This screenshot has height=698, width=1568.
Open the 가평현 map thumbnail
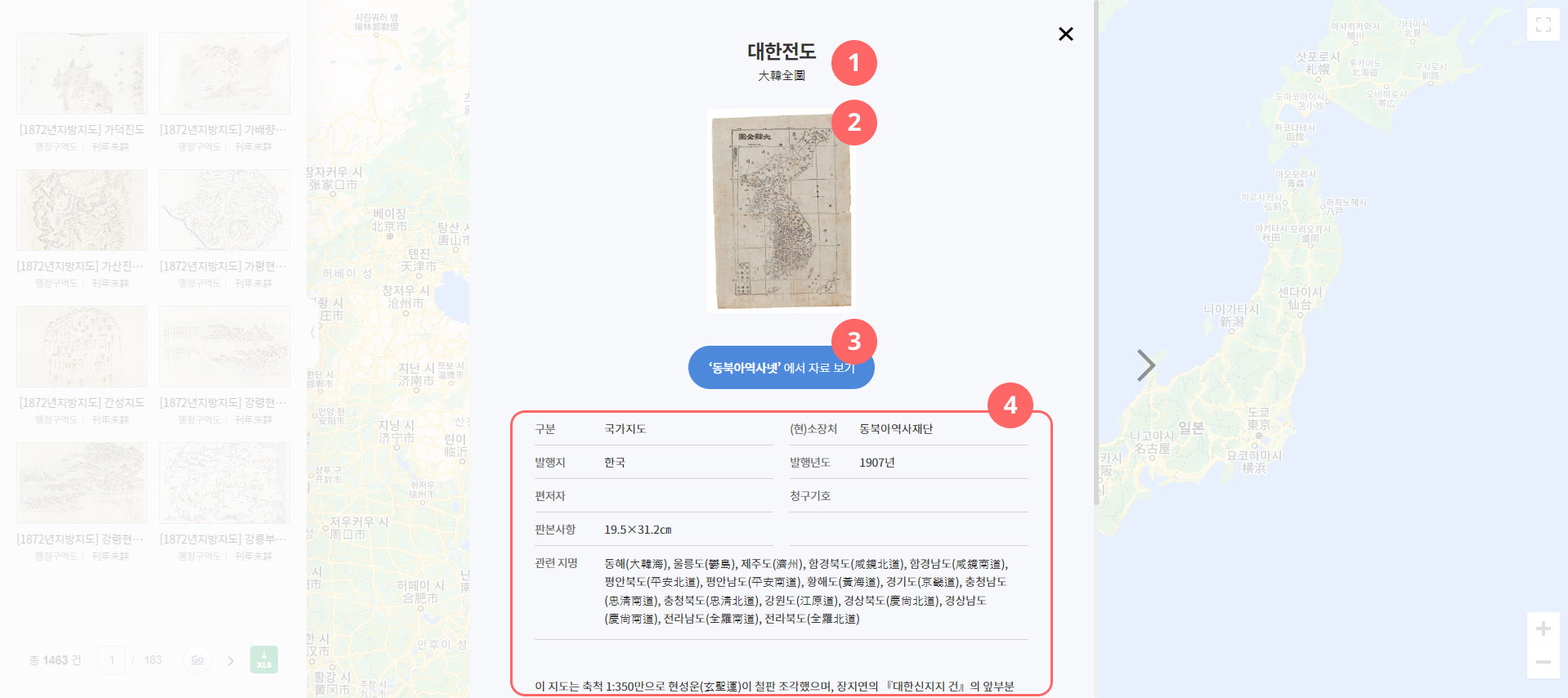click(225, 210)
